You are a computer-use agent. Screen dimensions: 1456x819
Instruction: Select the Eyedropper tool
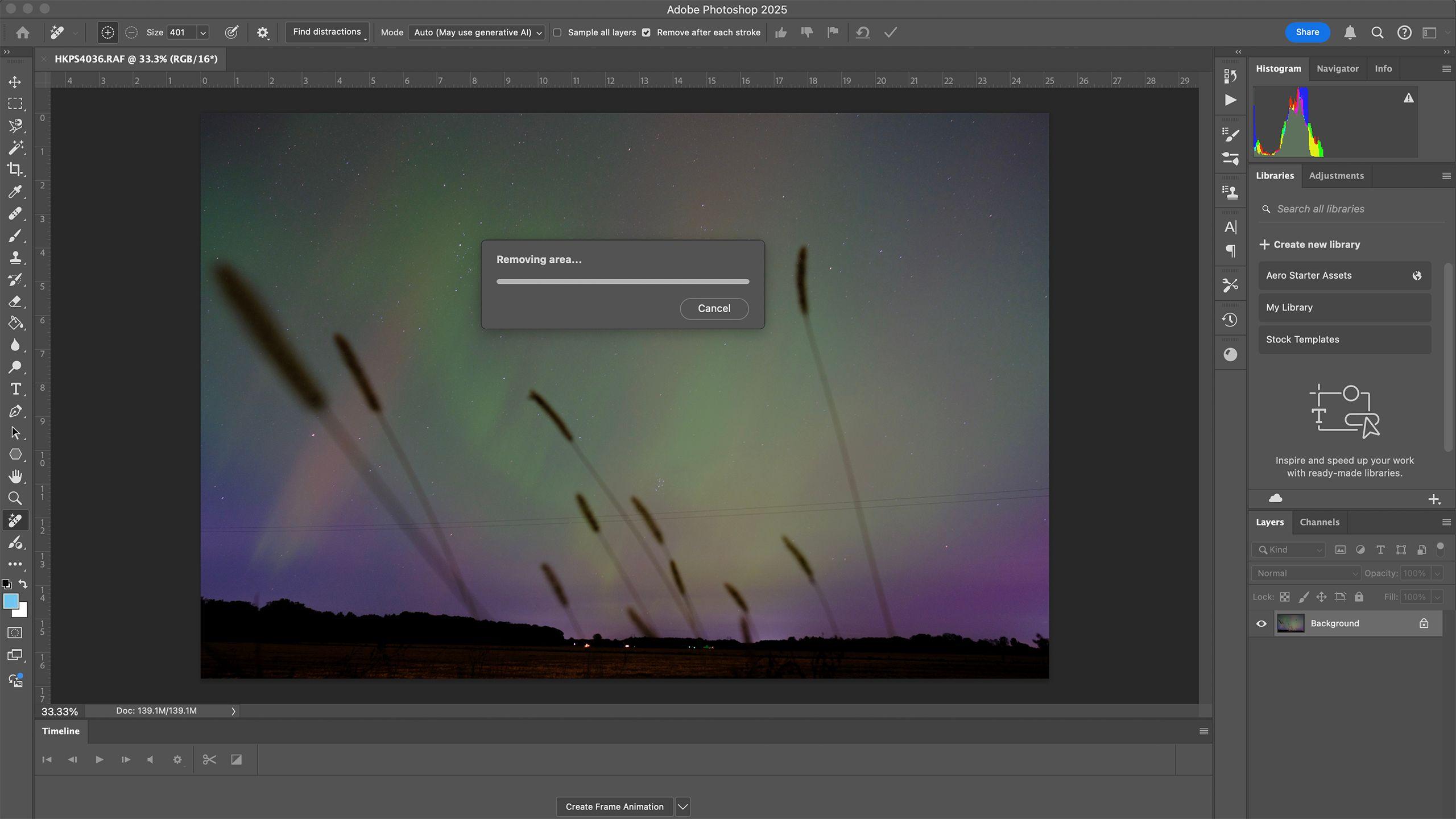(15, 192)
